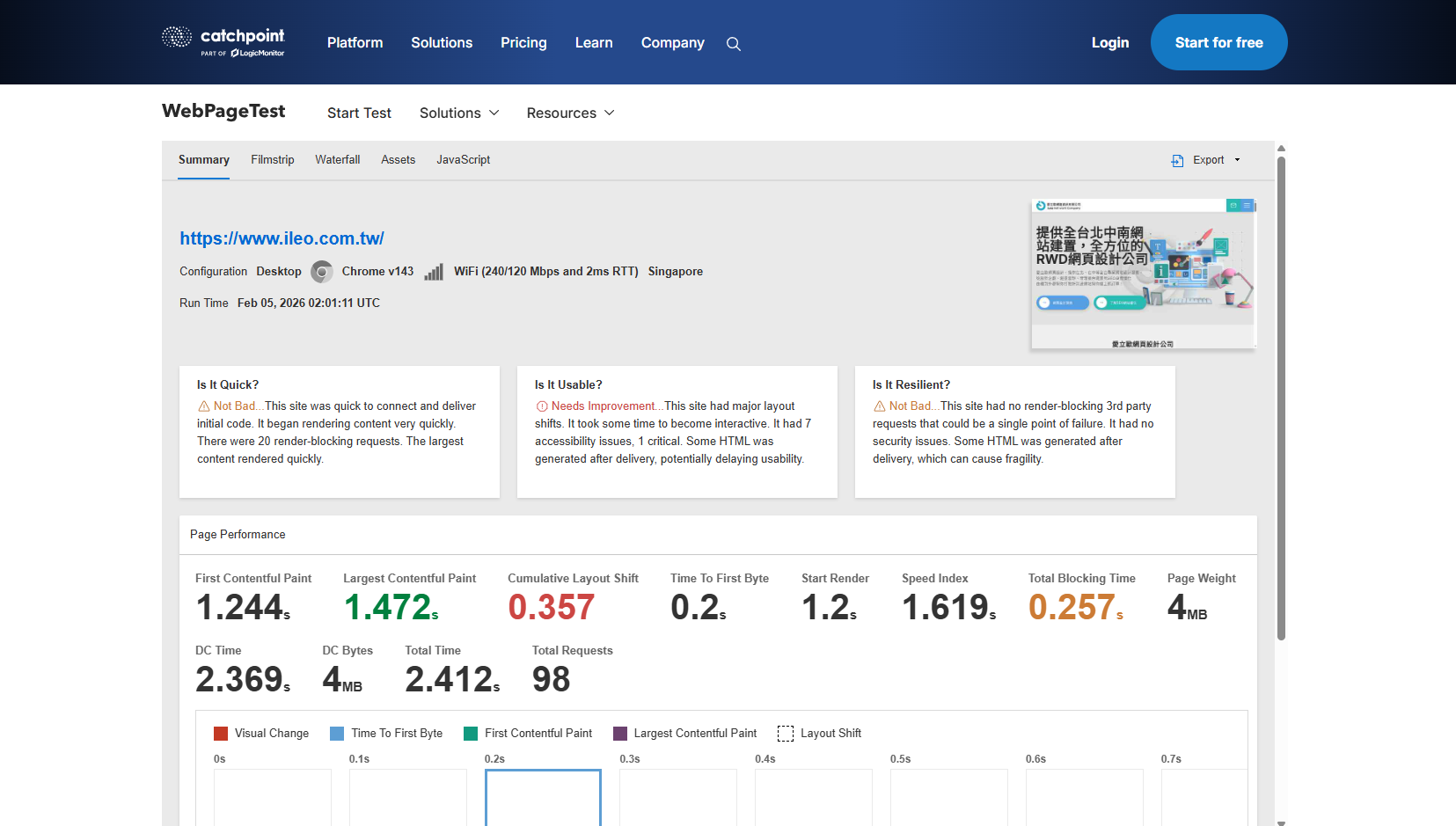The image size is (1456, 826).
Task: Click the alert icon in Is It Usable
Action: (542, 406)
